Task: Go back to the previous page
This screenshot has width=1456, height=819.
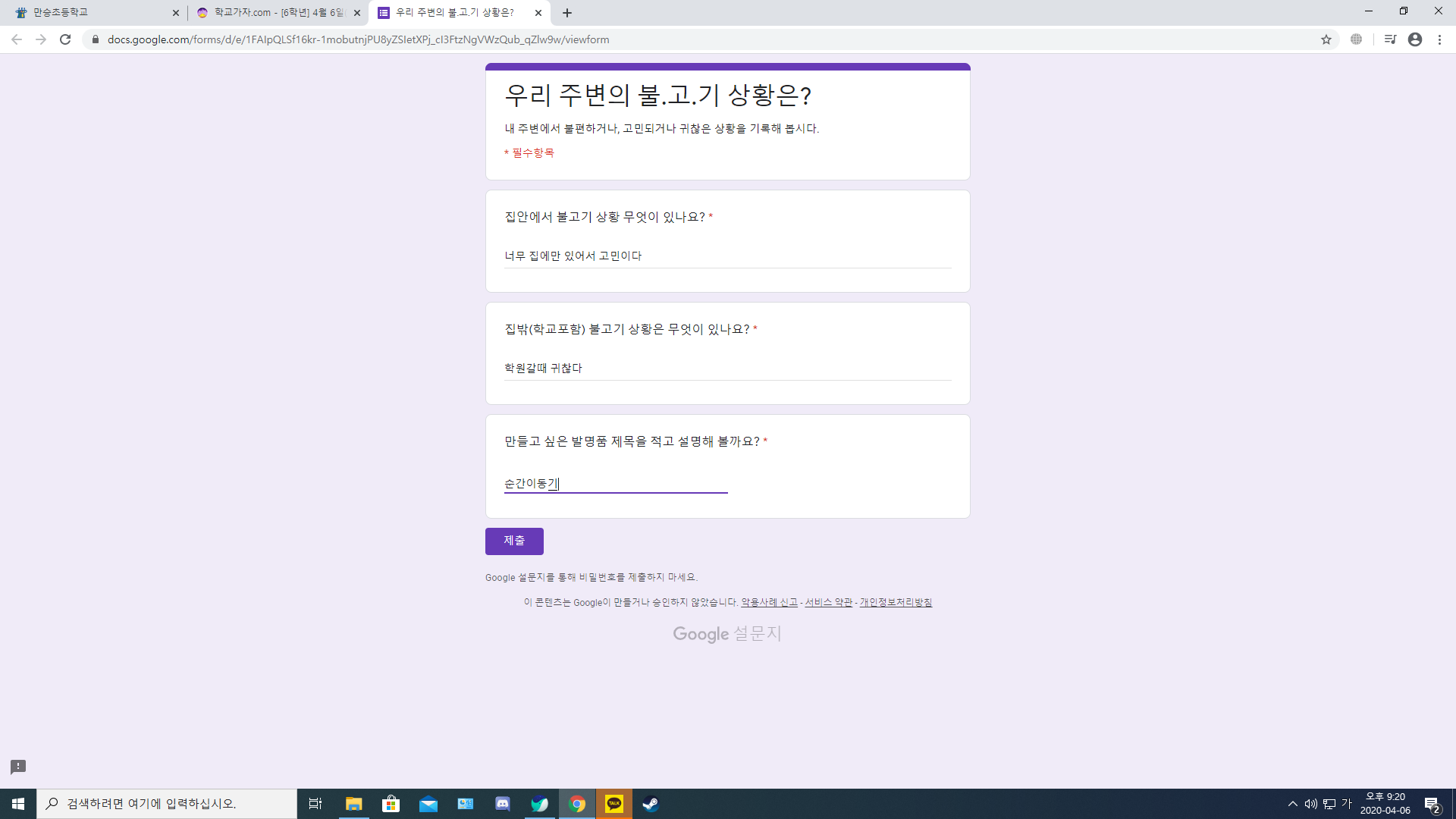Action: (17, 39)
